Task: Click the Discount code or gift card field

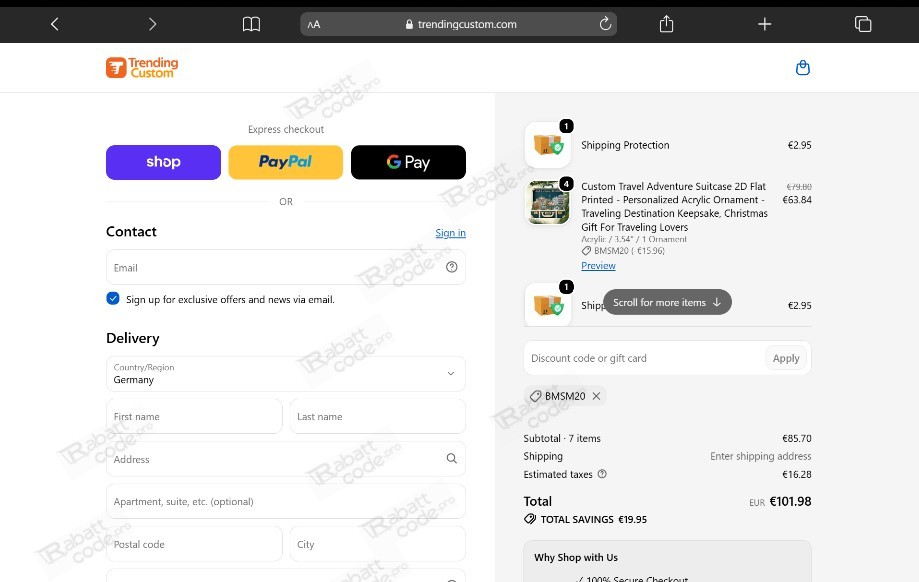Action: [644, 358]
